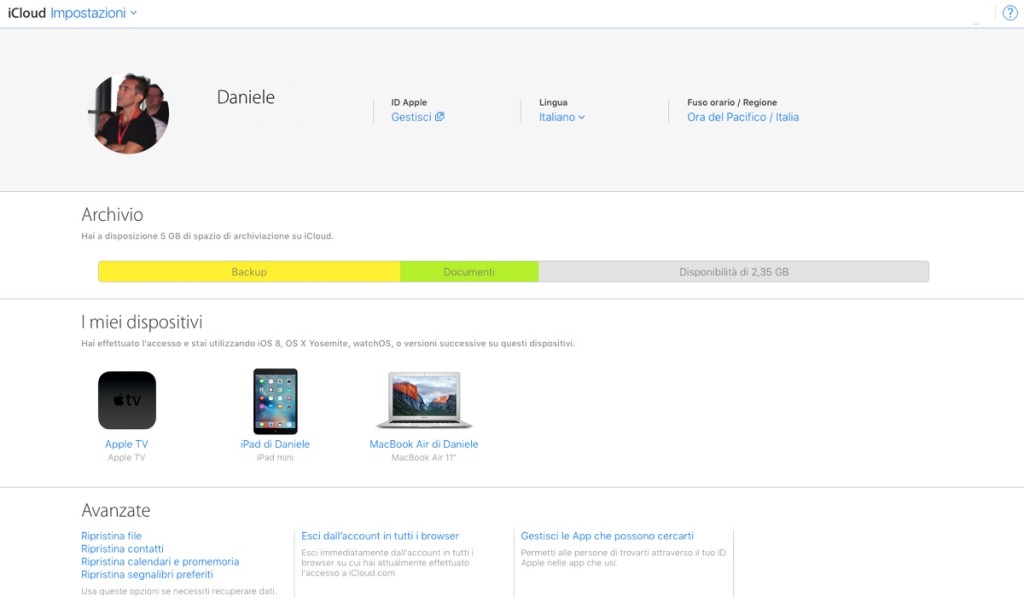Click the iCloud logo text
The image size is (1024, 603).
27,13
